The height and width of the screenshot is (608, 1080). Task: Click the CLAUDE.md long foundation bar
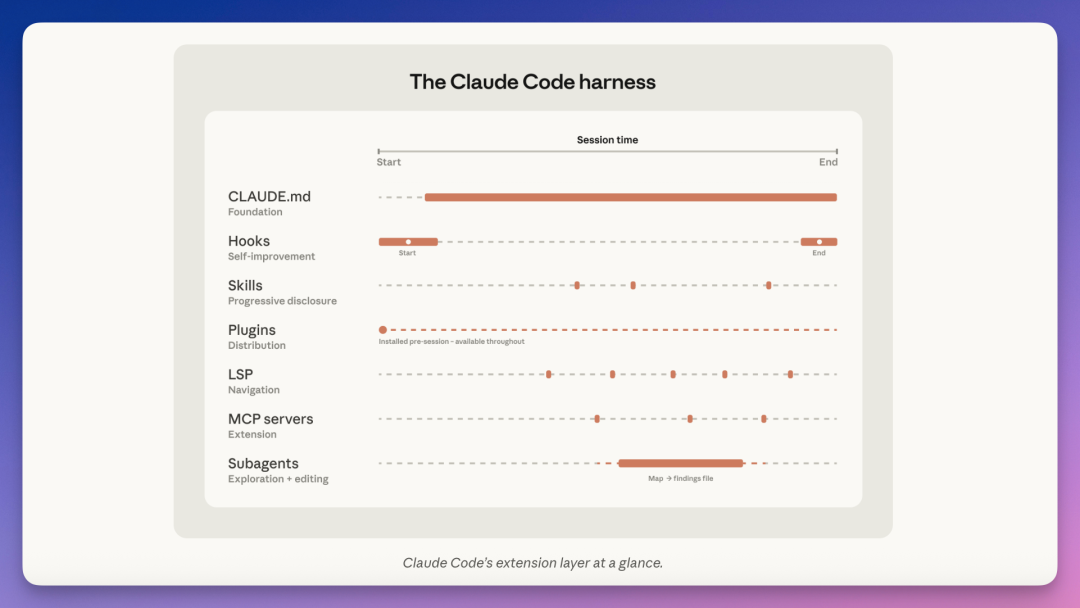(631, 198)
